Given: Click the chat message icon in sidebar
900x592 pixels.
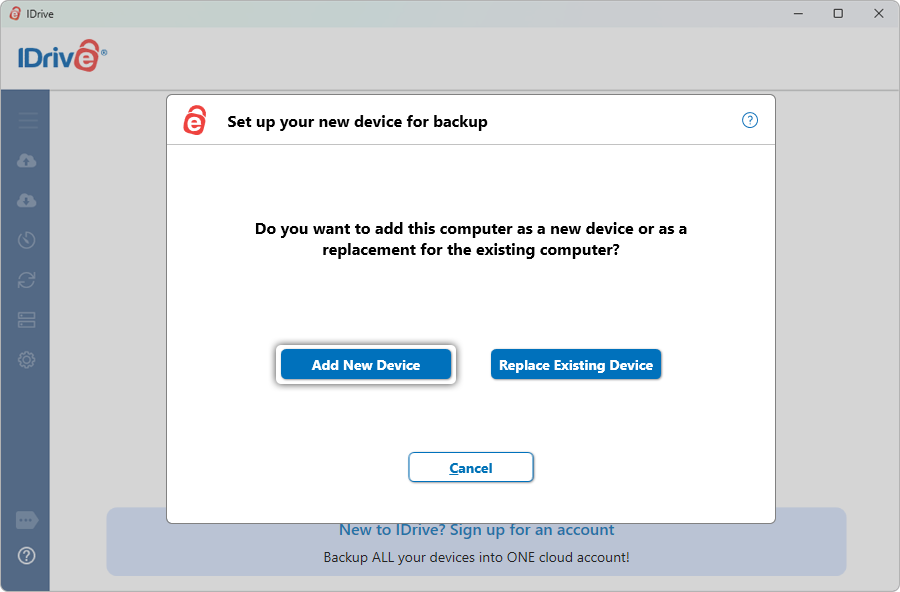Looking at the screenshot, I should pyautogui.click(x=27, y=521).
